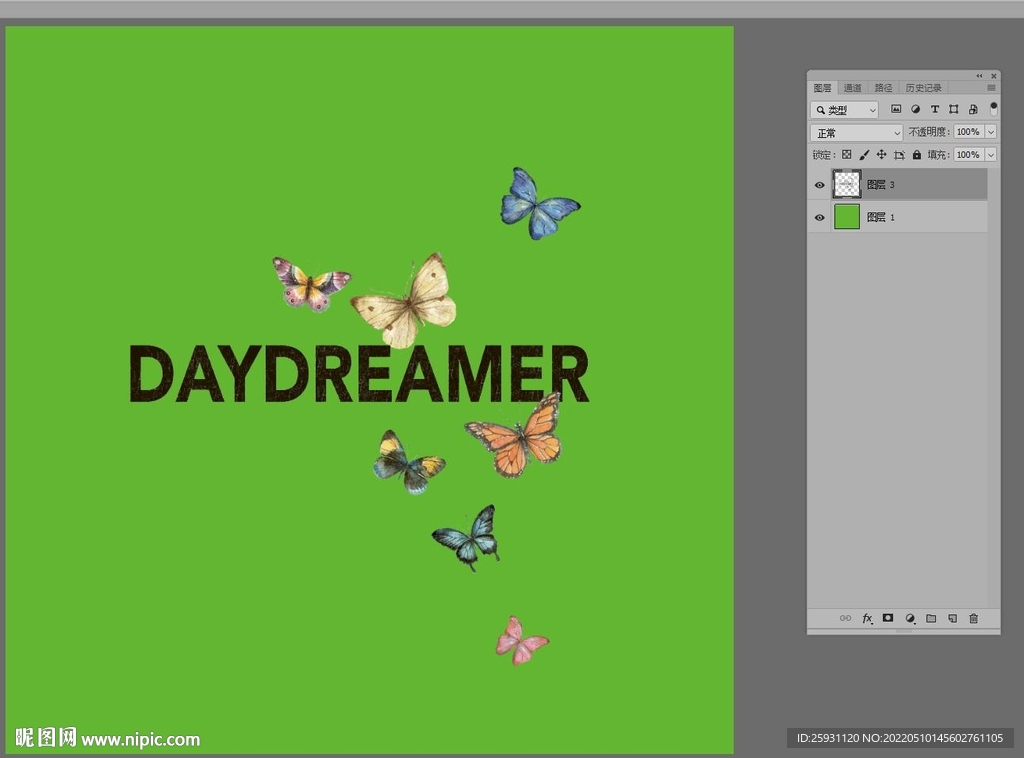Create a new layer
1024x758 pixels.
(x=952, y=619)
